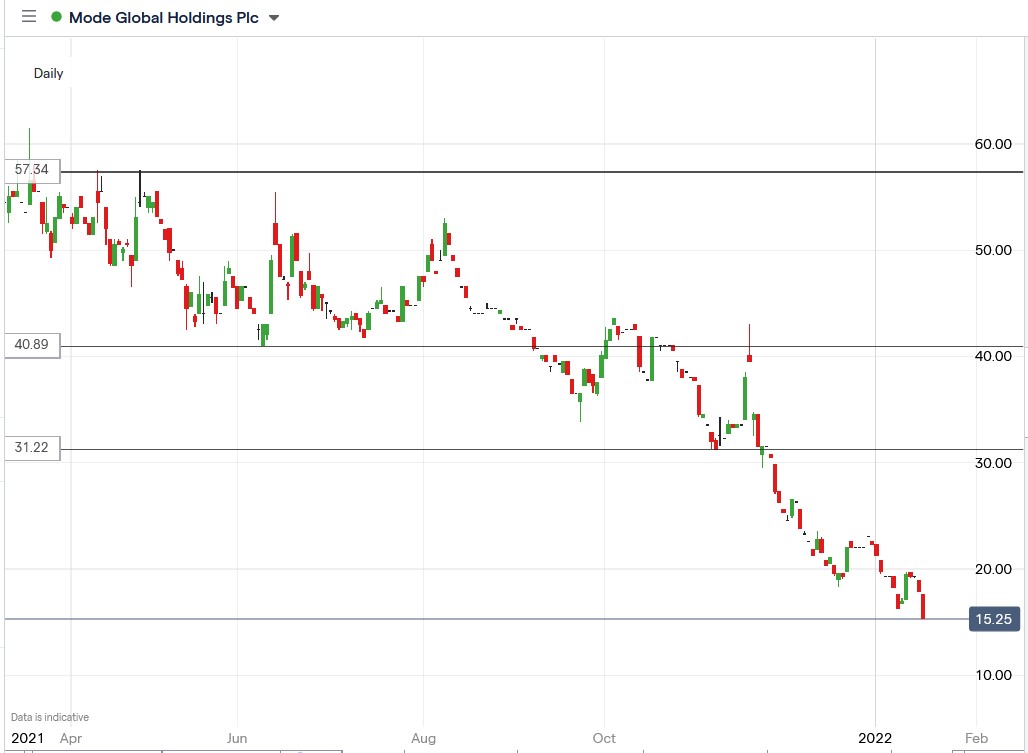The height and width of the screenshot is (753, 1028).
Task: Select the horizontal resistance line at 57.34
Action: tap(500, 171)
